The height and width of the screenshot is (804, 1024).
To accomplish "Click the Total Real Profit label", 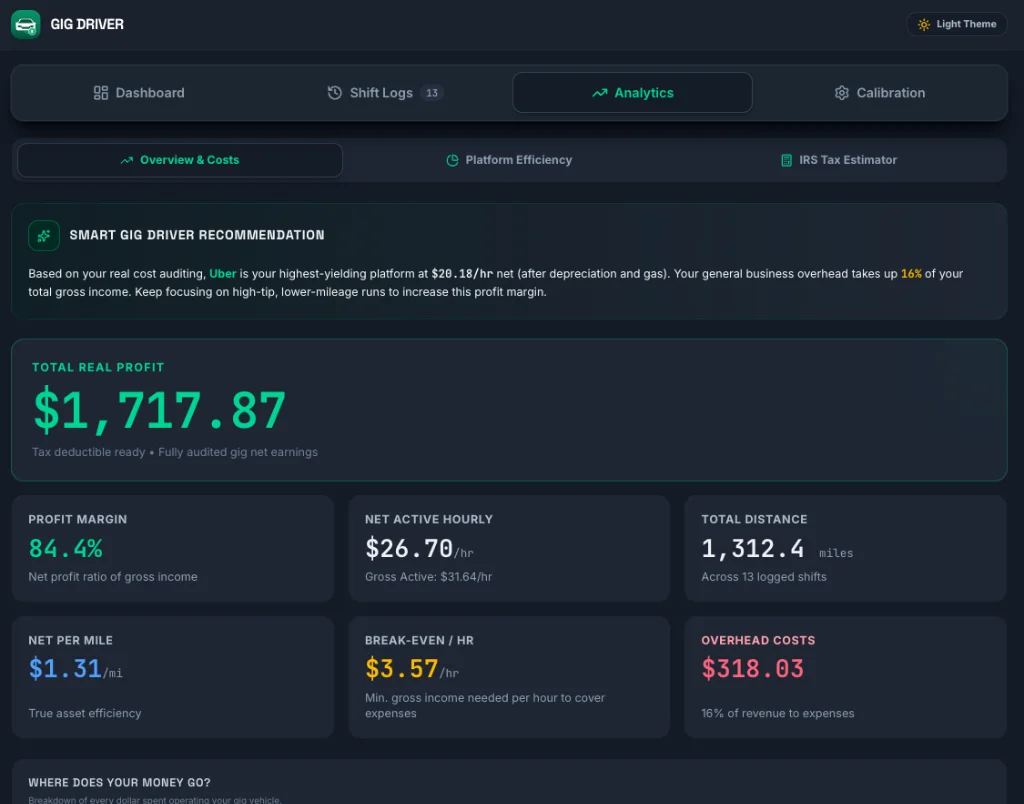I will tap(98, 367).
